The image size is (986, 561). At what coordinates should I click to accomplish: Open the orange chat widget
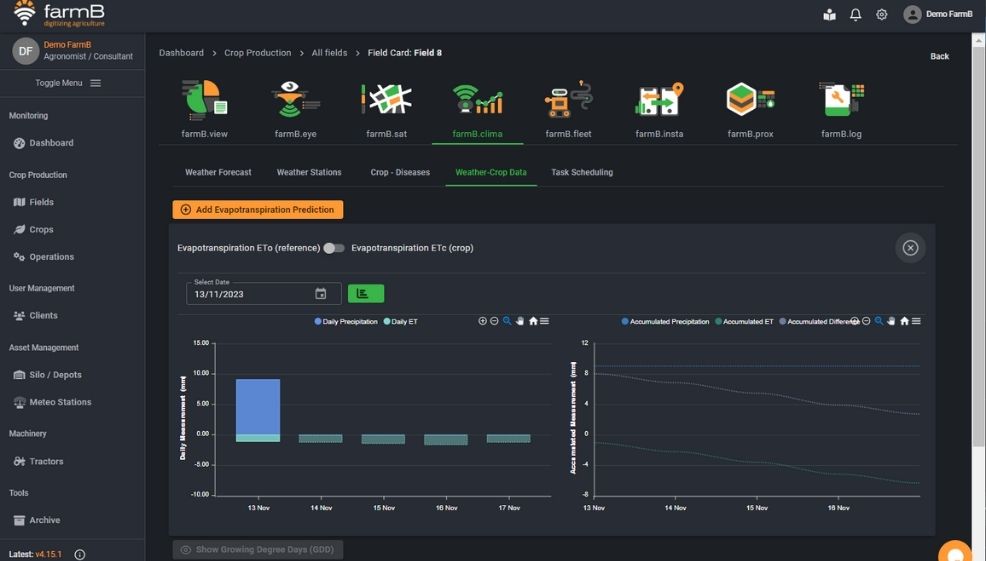(x=955, y=551)
